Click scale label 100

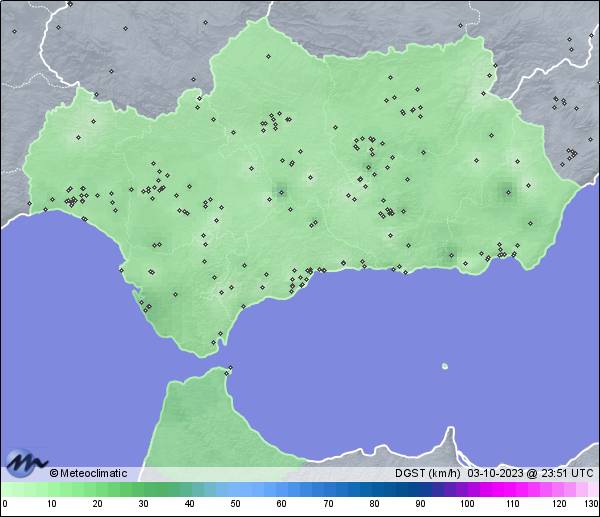(x=467, y=504)
